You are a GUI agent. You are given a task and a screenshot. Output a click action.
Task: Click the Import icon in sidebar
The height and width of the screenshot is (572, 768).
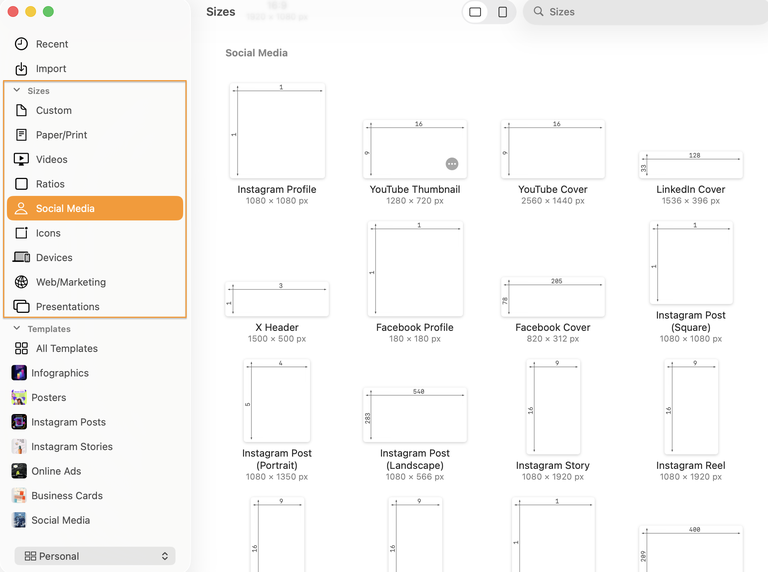[21, 69]
